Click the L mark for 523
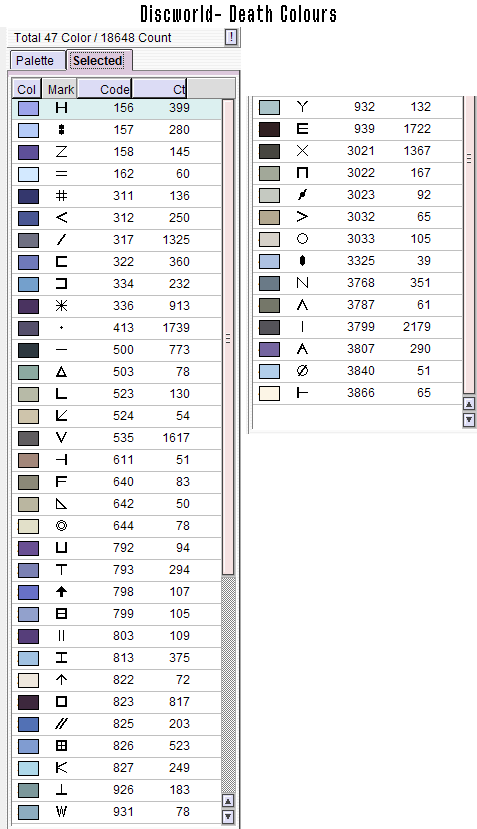The image size is (477, 829). click(x=61, y=394)
